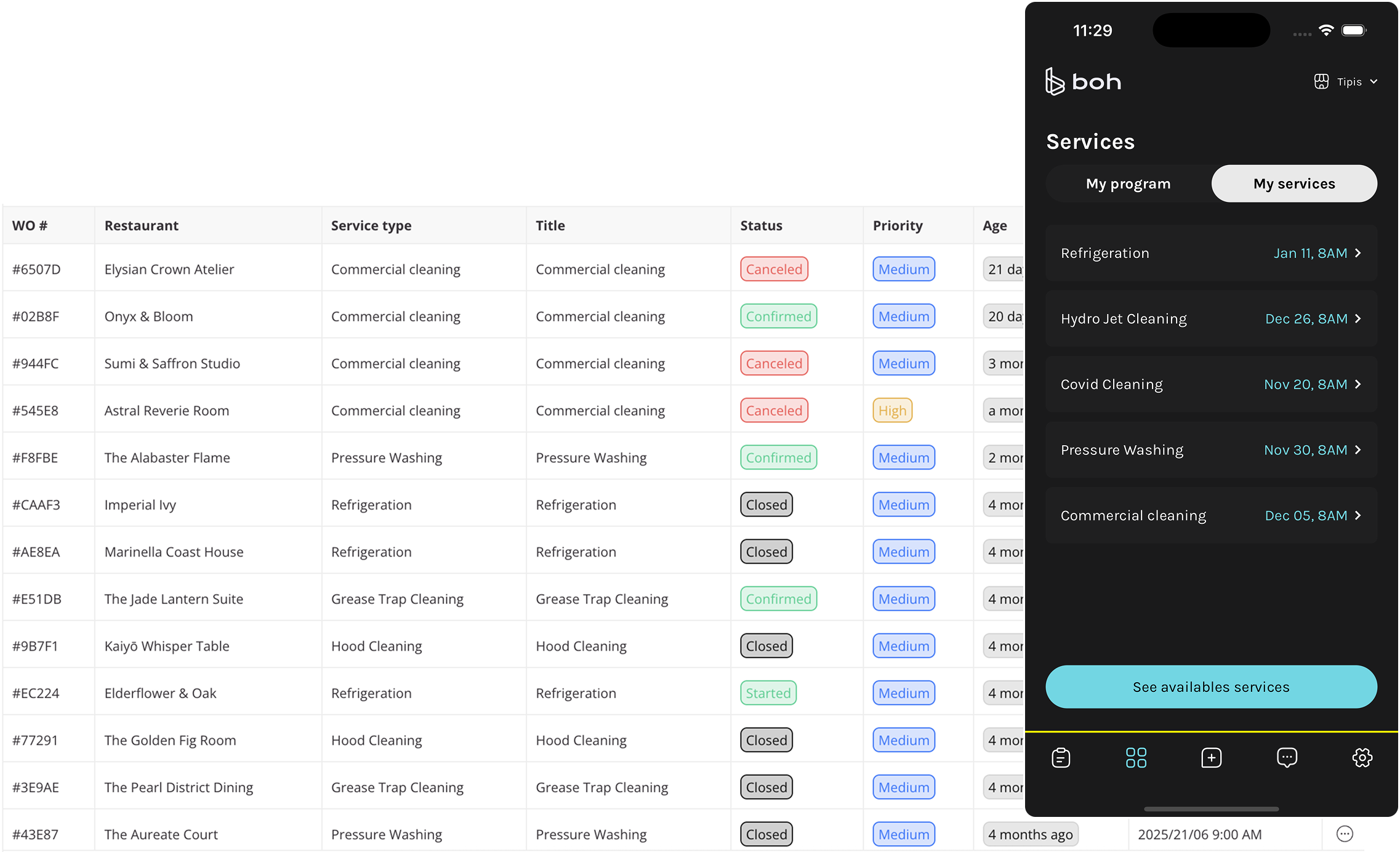Open the work orders clipboard icon

click(x=1061, y=757)
